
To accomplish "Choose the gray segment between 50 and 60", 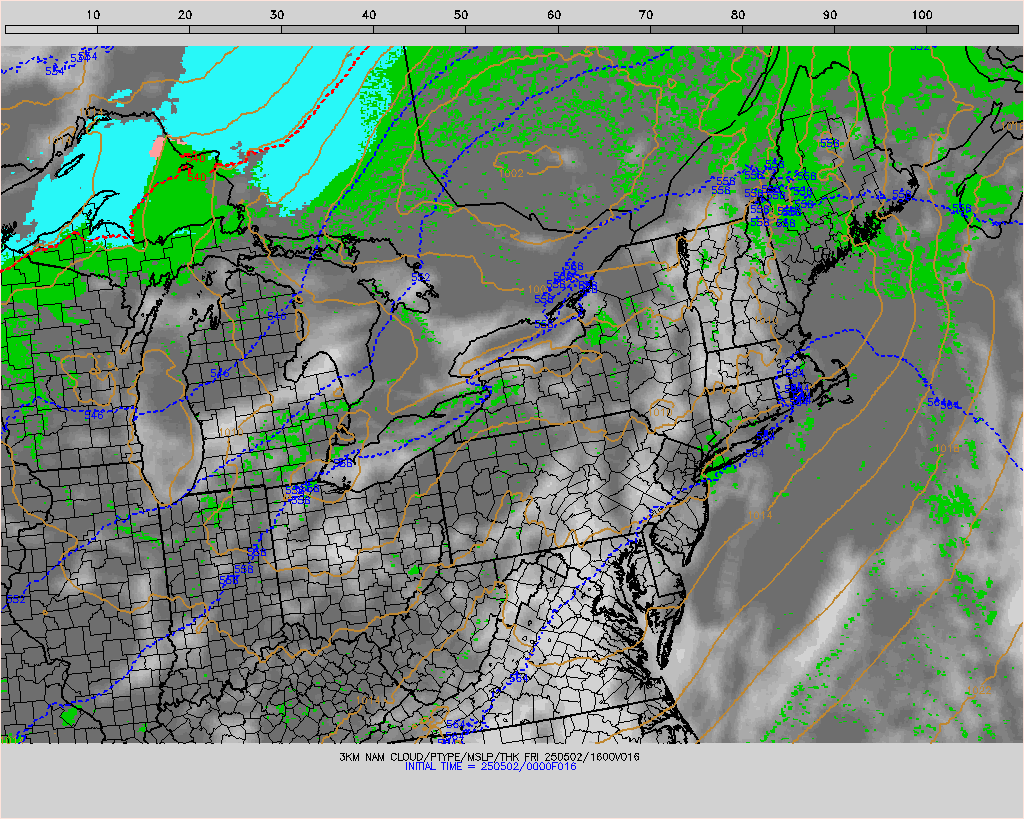I will (x=512, y=29).
